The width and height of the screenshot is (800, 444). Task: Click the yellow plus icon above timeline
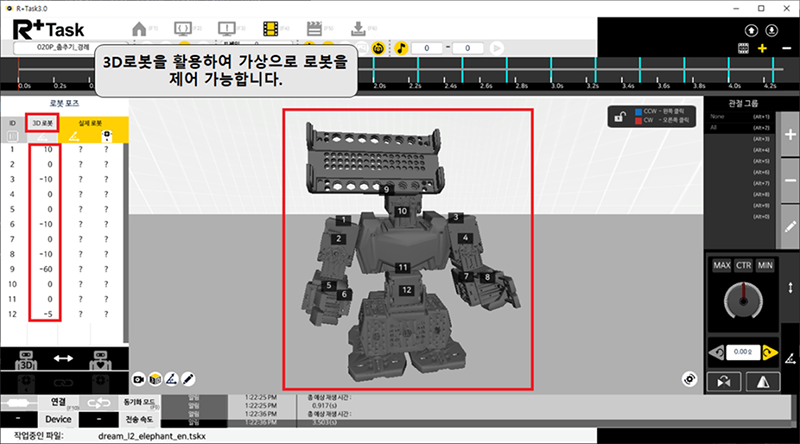pos(762,48)
